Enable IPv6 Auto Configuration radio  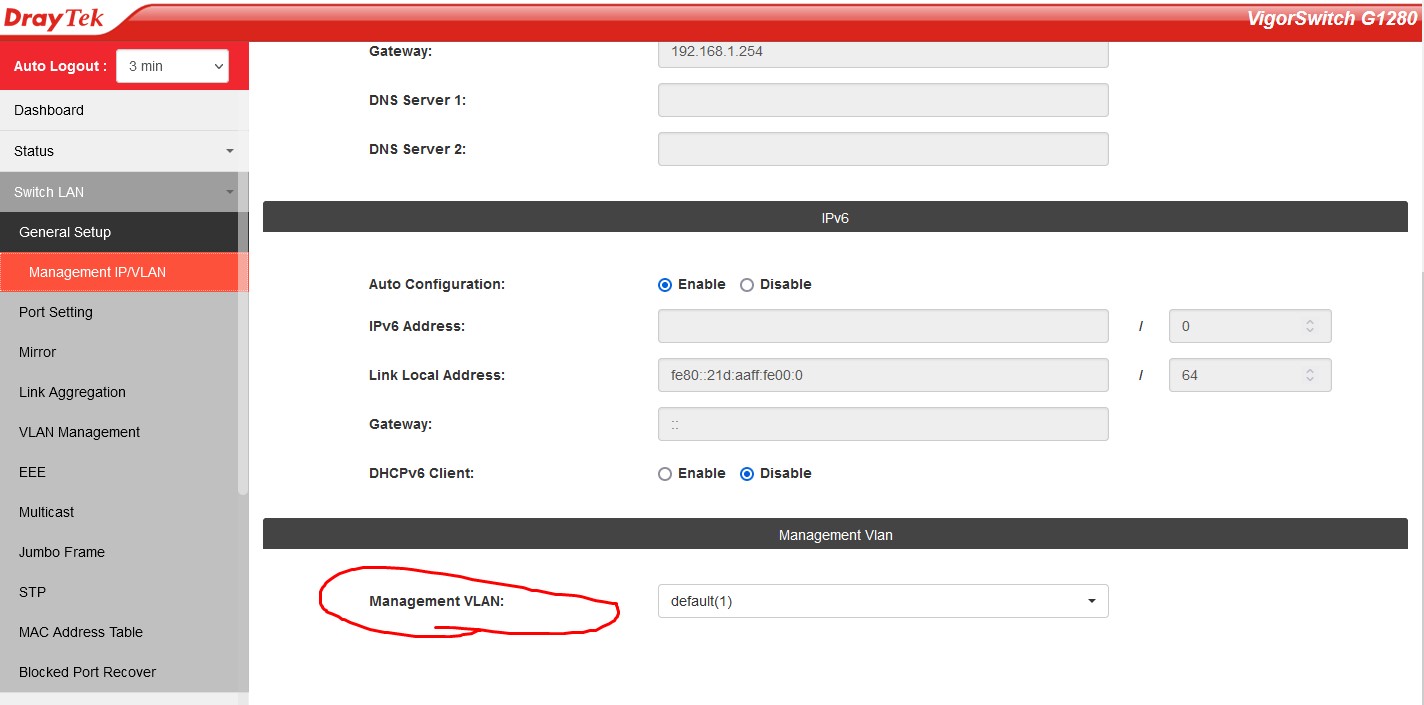pyautogui.click(x=665, y=285)
